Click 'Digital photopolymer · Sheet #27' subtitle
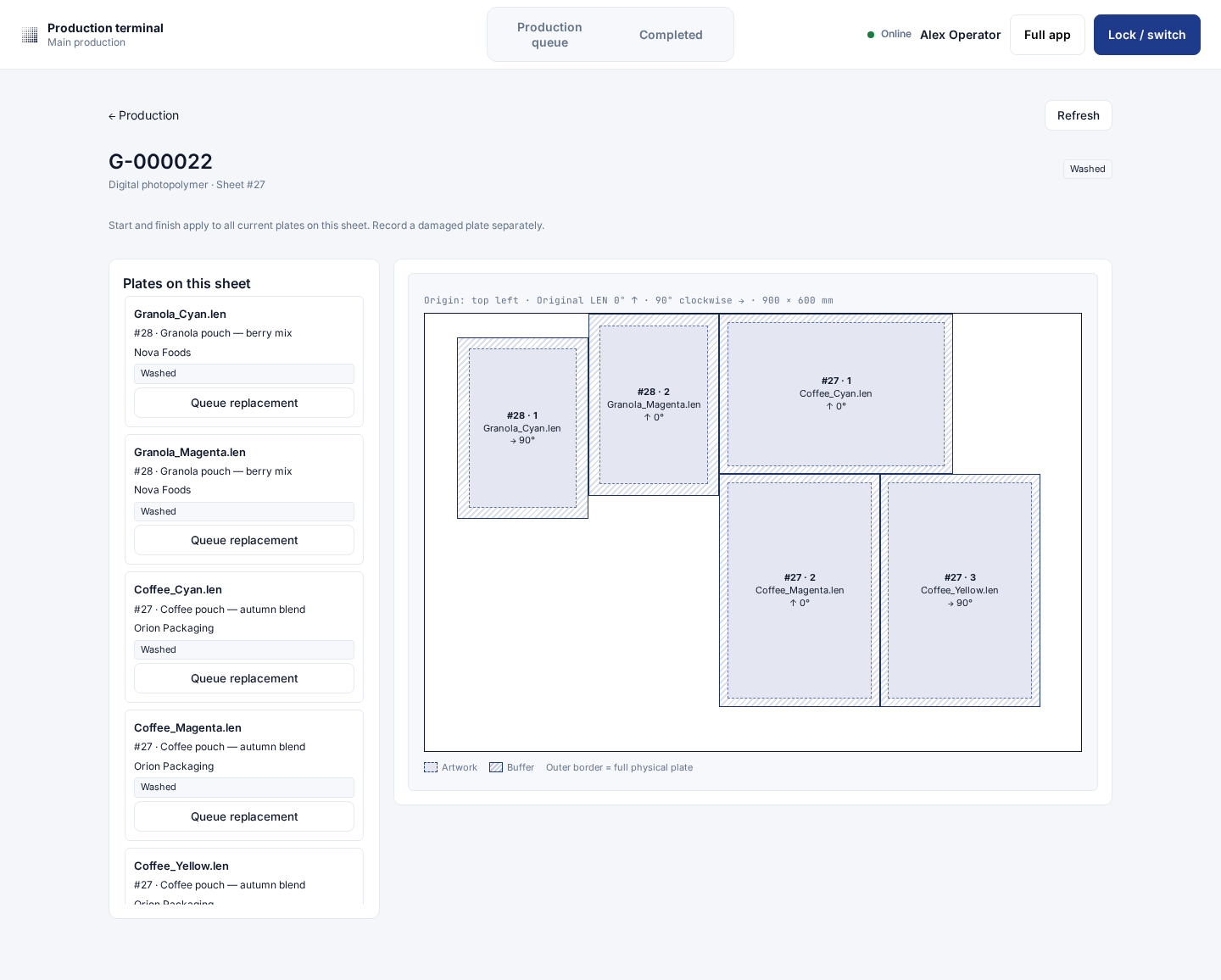Image resolution: width=1221 pixels, height=980 pixels. (187, 185)
